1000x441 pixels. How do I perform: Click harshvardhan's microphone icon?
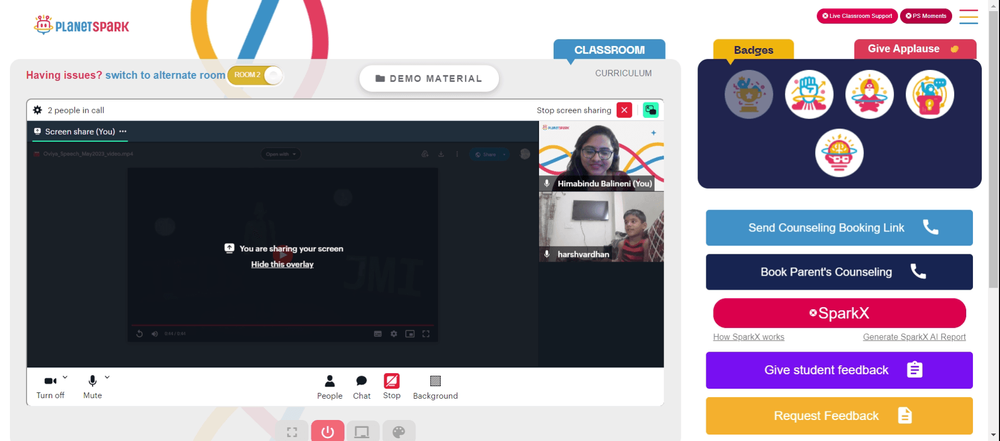pyautogui.click(x=547, y=254)
